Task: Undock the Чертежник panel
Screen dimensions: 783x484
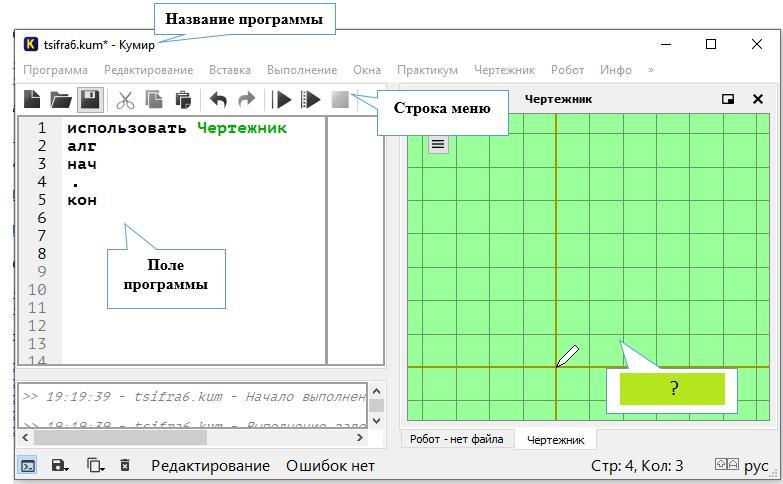Action: 728,99
